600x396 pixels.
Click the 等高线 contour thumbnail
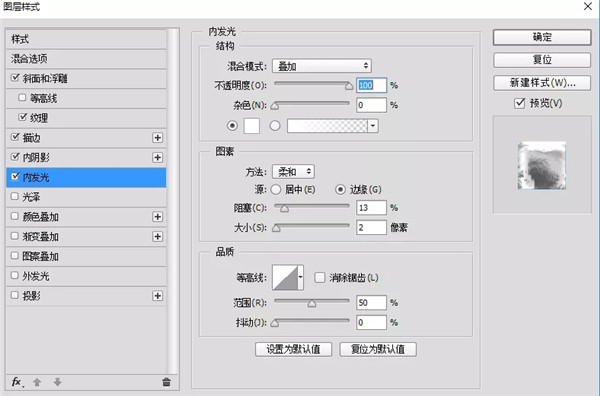285,277
